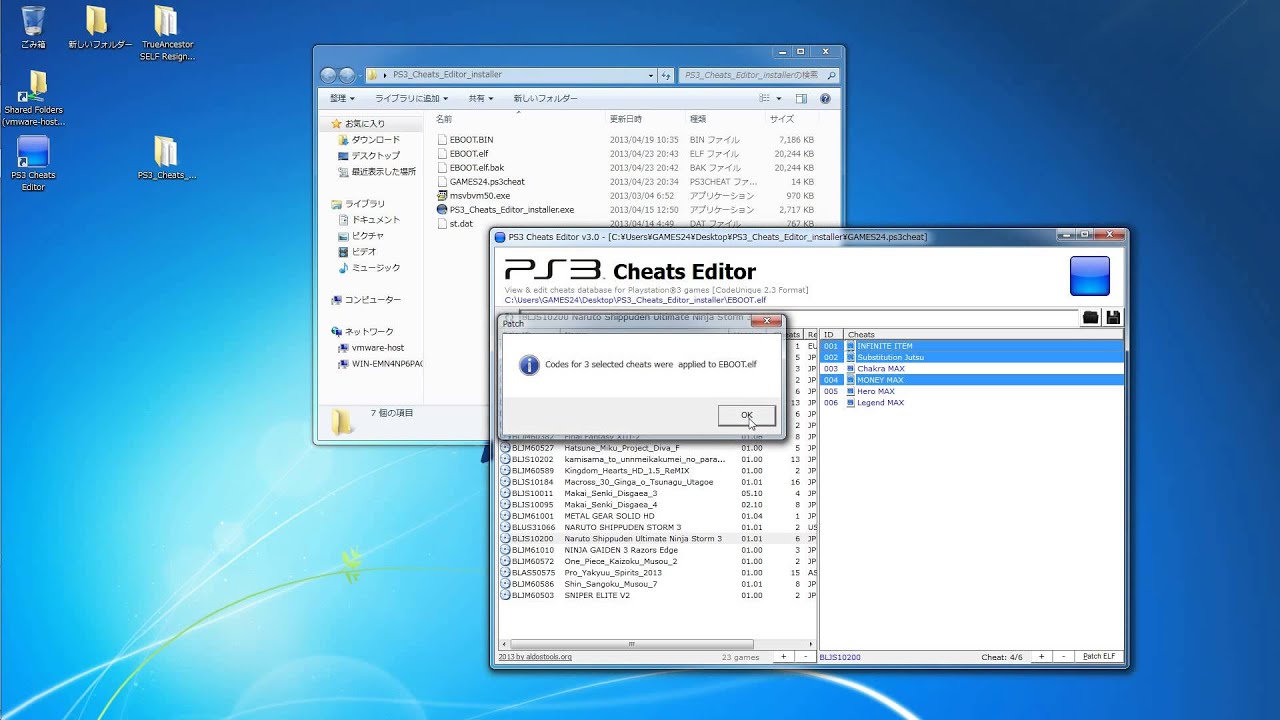Select SNIPER ELITE V2 row
1280x720 pixels.
click(657, 595)
